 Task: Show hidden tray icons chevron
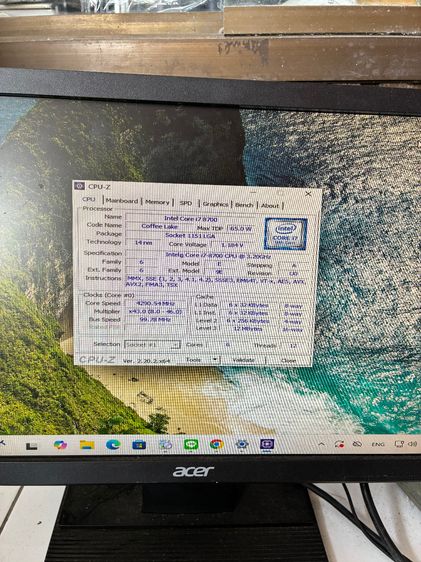coord(321,444)
